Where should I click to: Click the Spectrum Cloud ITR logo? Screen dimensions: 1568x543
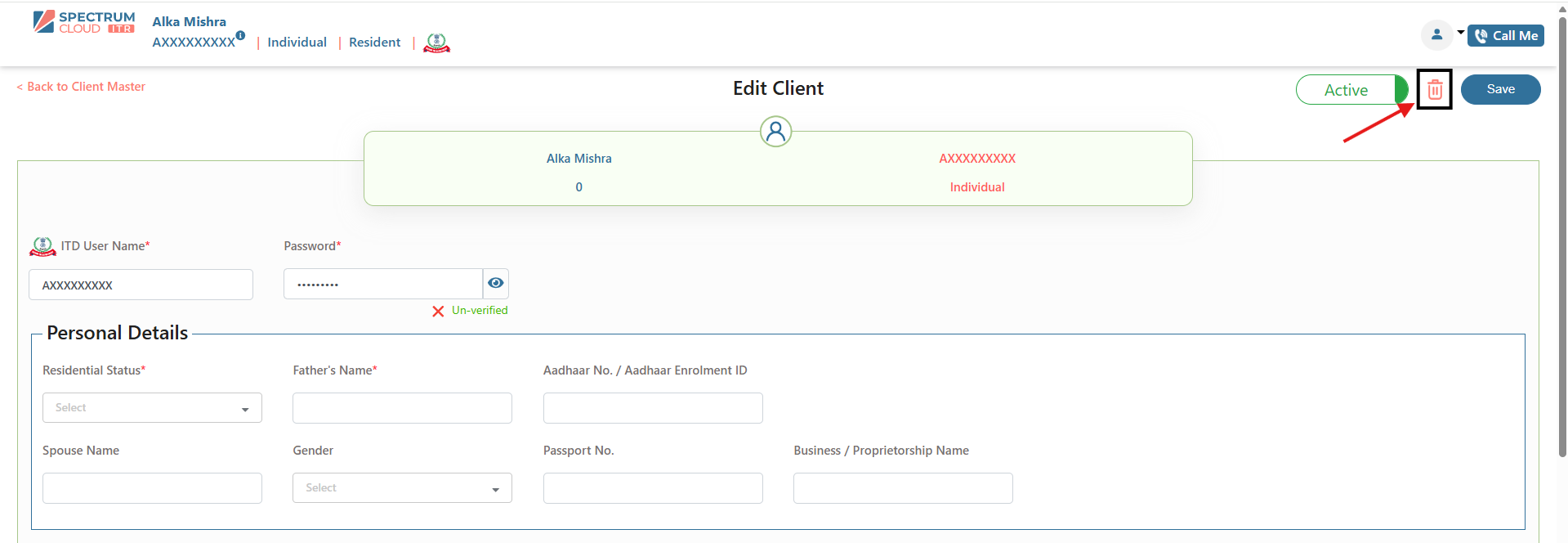pos(84,22)
